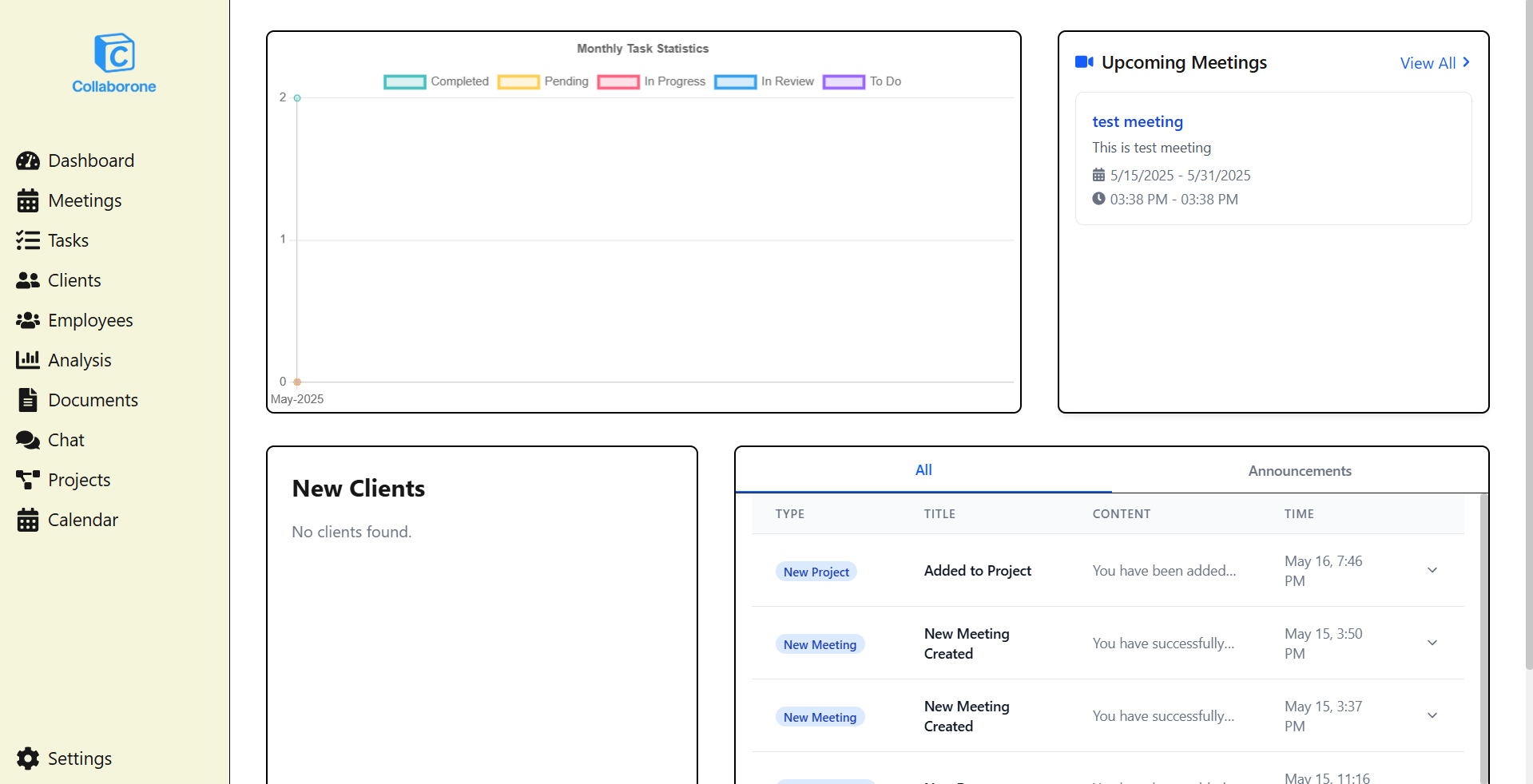The width and height of the screenshot is (1533, 784).
Task: Click the Collaborone logo icon
Action: pyautogui.click(x=114, y=53)
